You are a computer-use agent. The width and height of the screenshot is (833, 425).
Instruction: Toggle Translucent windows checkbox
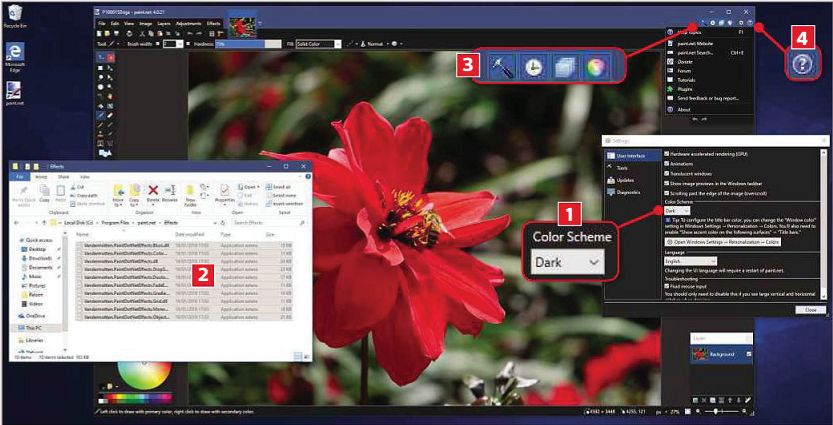[x=667, y=174]
